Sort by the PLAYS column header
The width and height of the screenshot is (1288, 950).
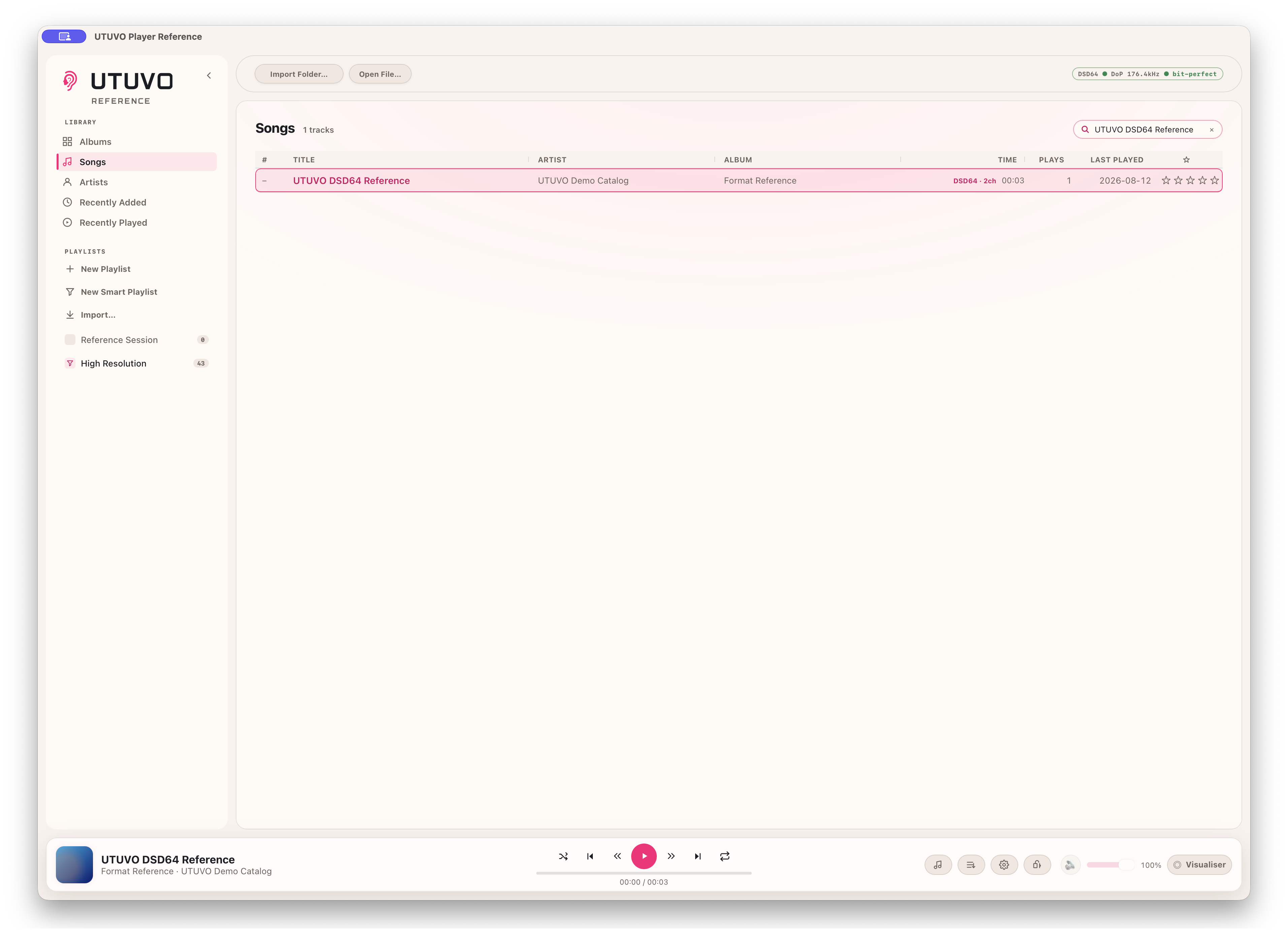coord(1051,160)
